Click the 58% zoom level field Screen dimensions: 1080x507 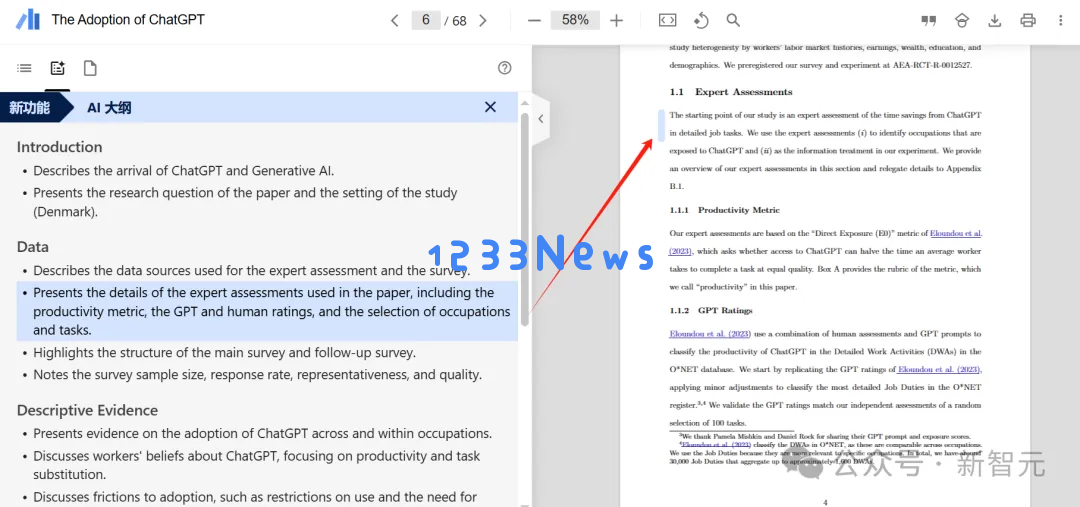(575, 20)
